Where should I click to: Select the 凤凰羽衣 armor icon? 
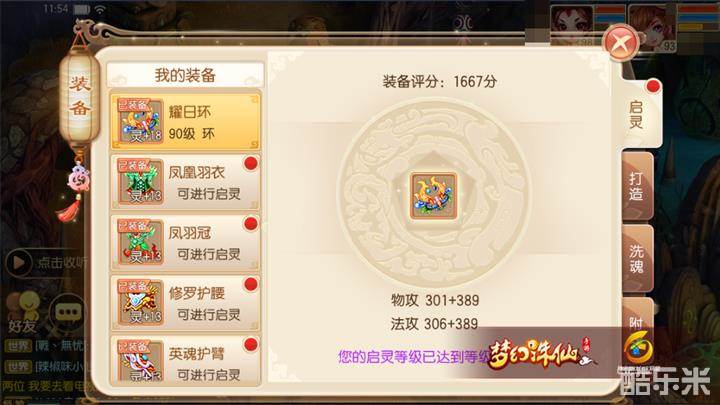[x=140, y=181]
